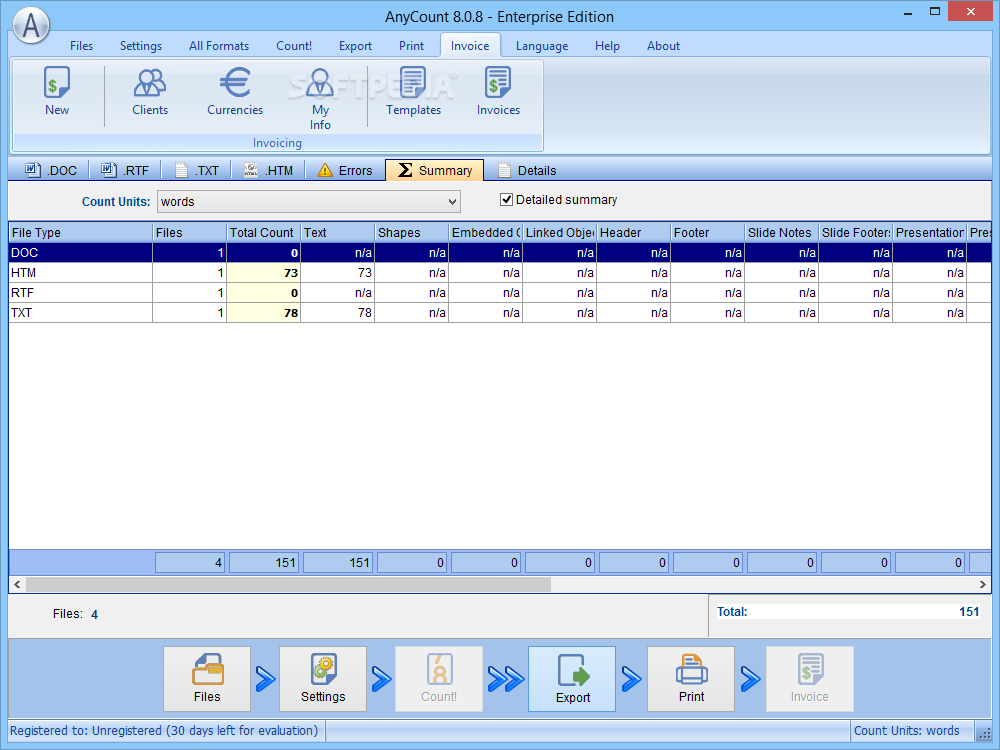Image resolution: width=1000 pixels, height=750 pixels.
Task: Select the DOC row in summary table
Action: [x=500, y=253]
